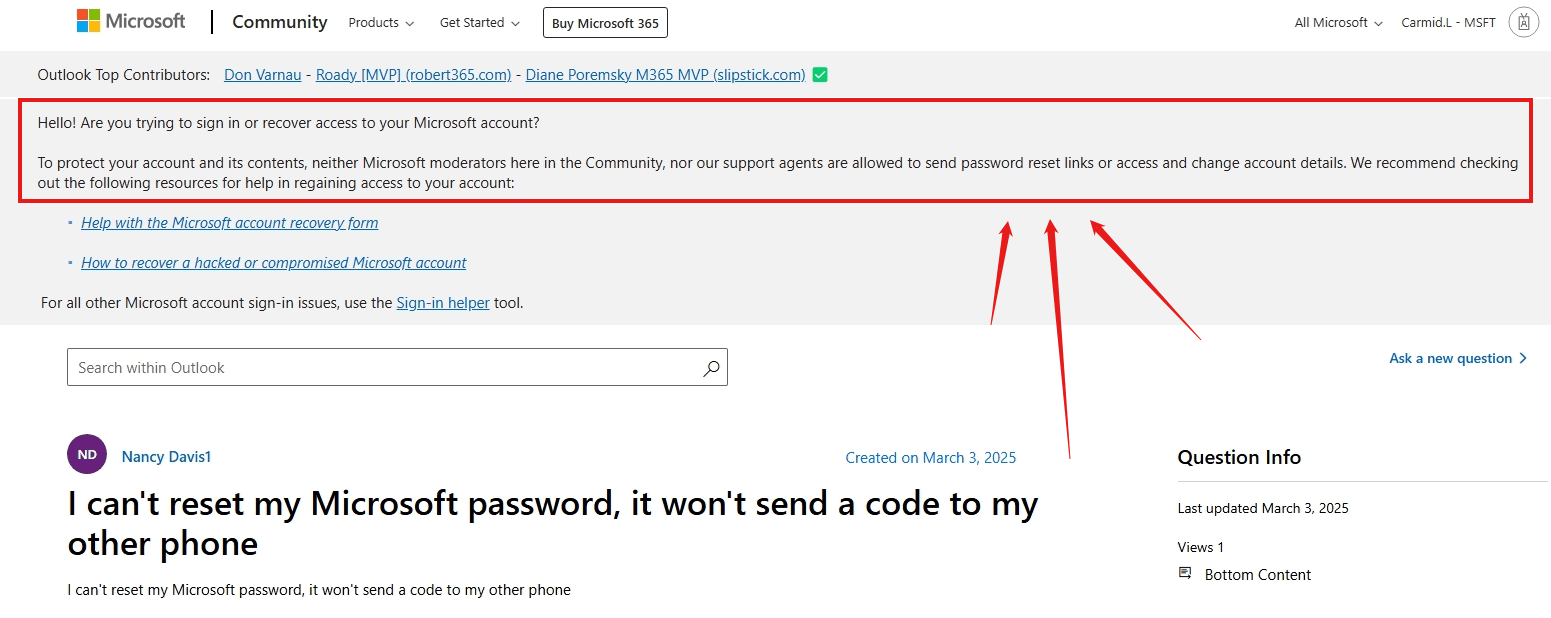The image size is (1551, 618).
Task: Click the magnifier search icon
Action: point(711,367)
